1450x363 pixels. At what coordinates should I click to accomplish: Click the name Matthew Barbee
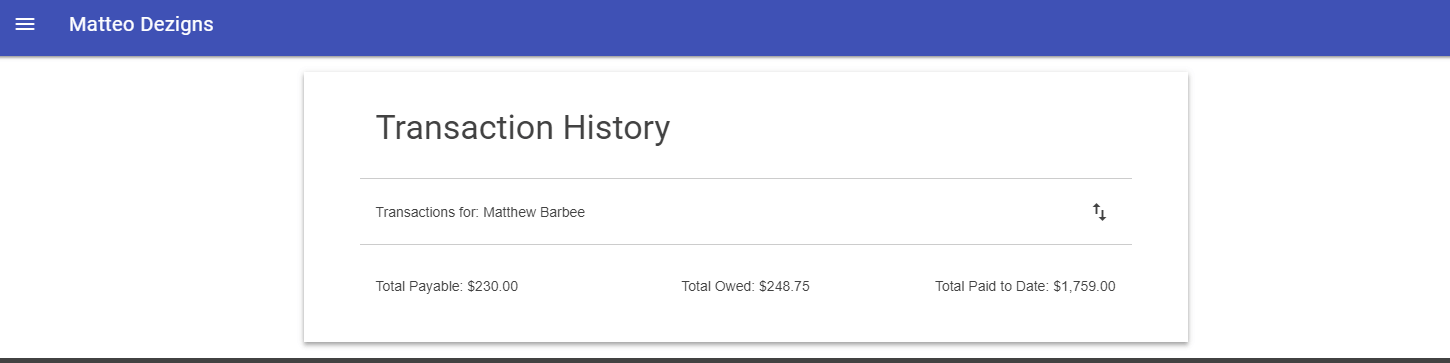534,212
